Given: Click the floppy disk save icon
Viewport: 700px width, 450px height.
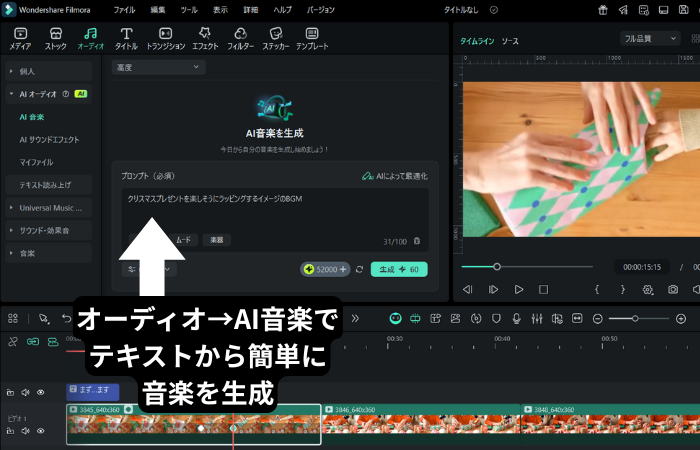Looking at the screenshot, I should pos(683,10).
